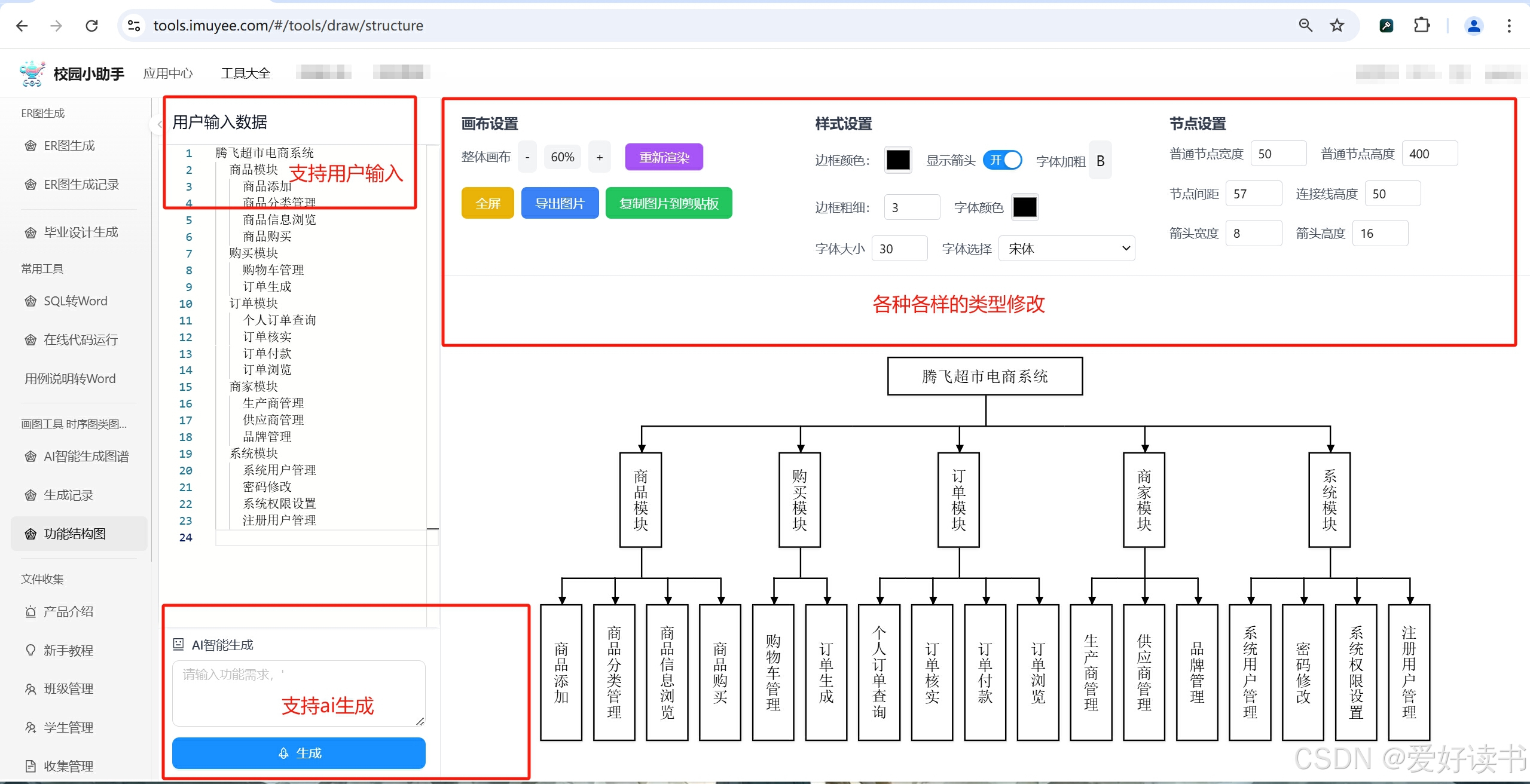Click the 导出图片 export button
1530x784 pixels.
click(560, 204)
